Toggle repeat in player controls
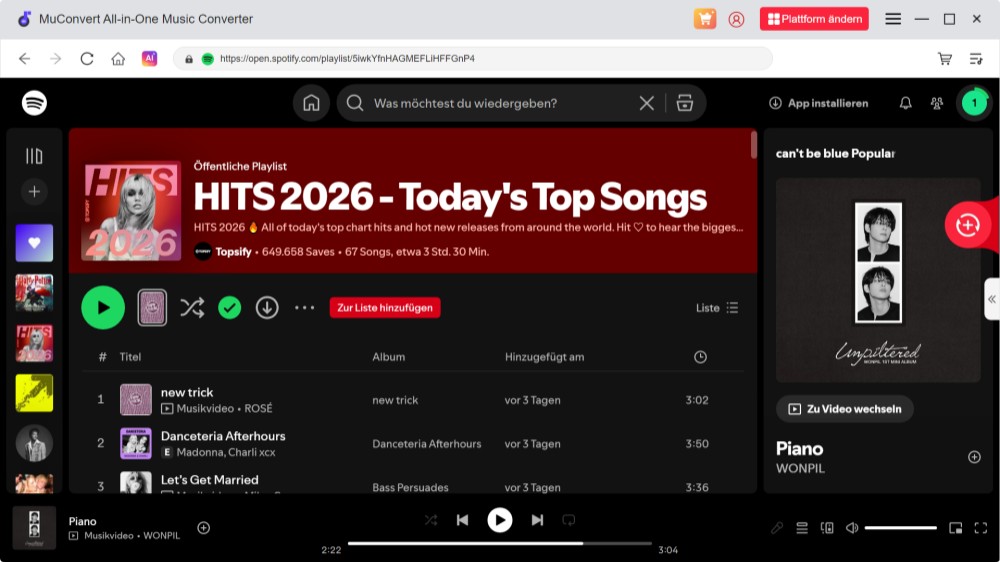 [x=568, y=521]
